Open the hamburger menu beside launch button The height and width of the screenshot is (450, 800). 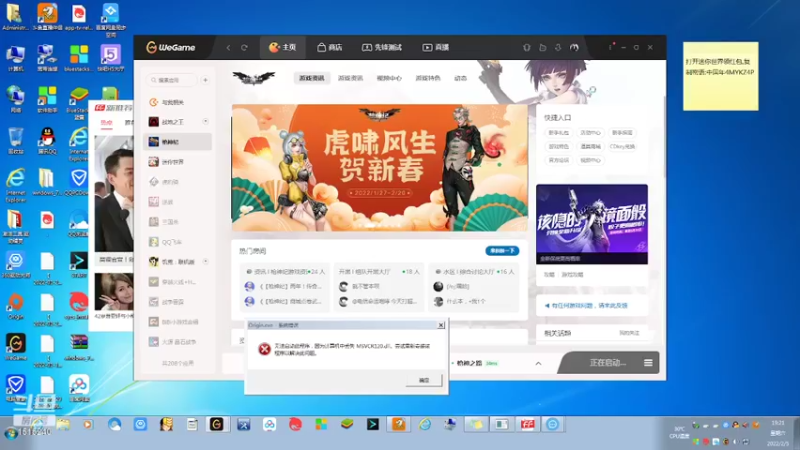(648, 363)
